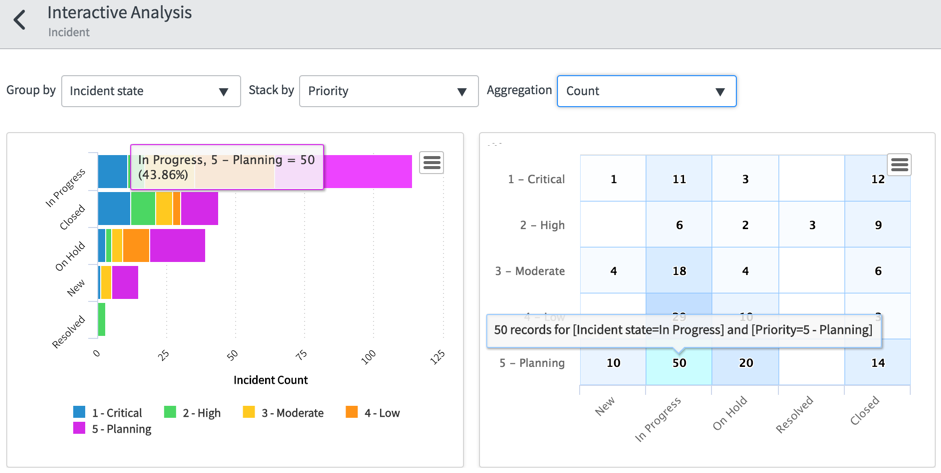
Task: Click heatmap cell Critical / Closed showing 12
Action: 877,178
